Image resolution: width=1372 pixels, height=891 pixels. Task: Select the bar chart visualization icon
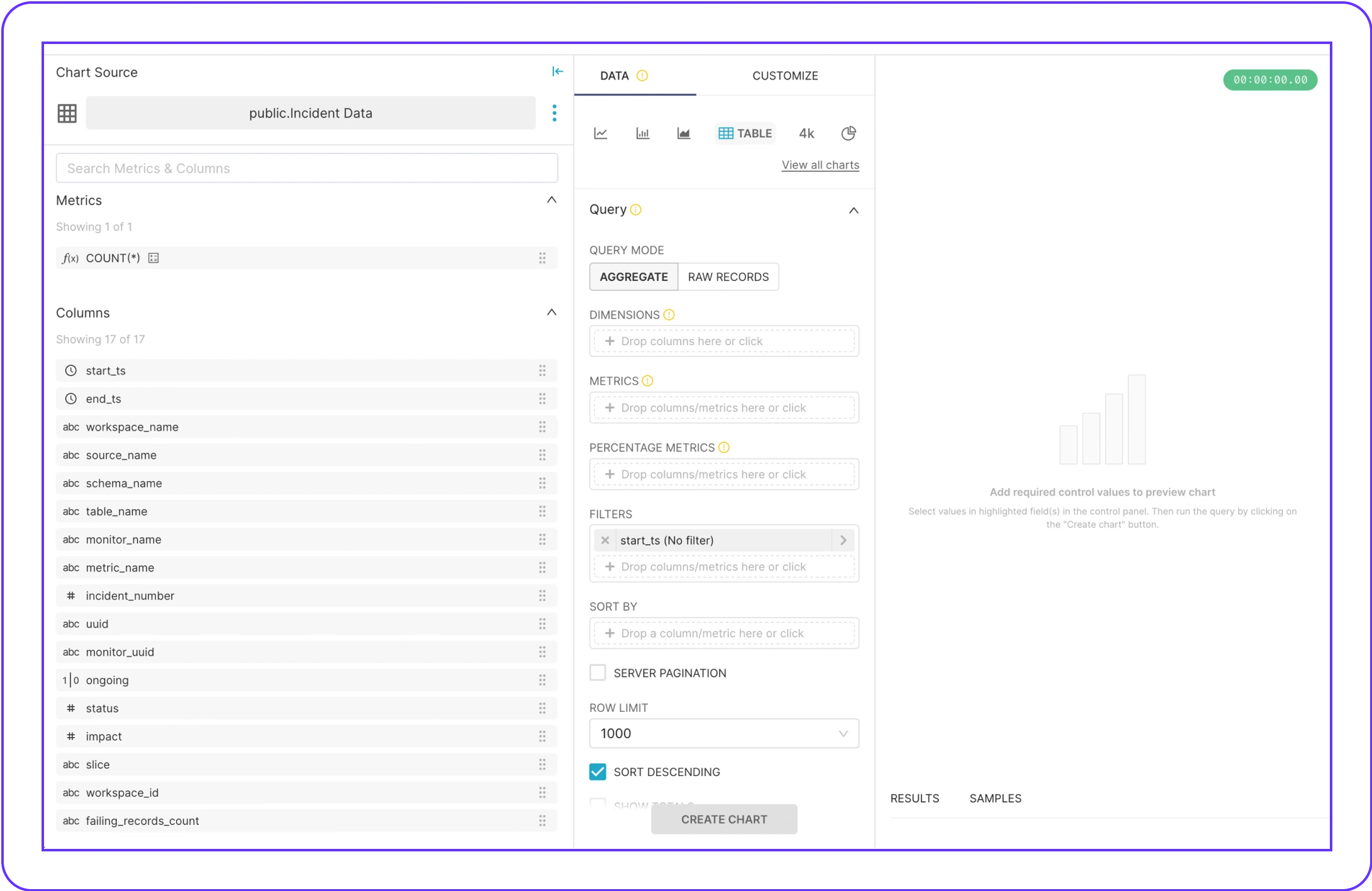coord(642,133)
